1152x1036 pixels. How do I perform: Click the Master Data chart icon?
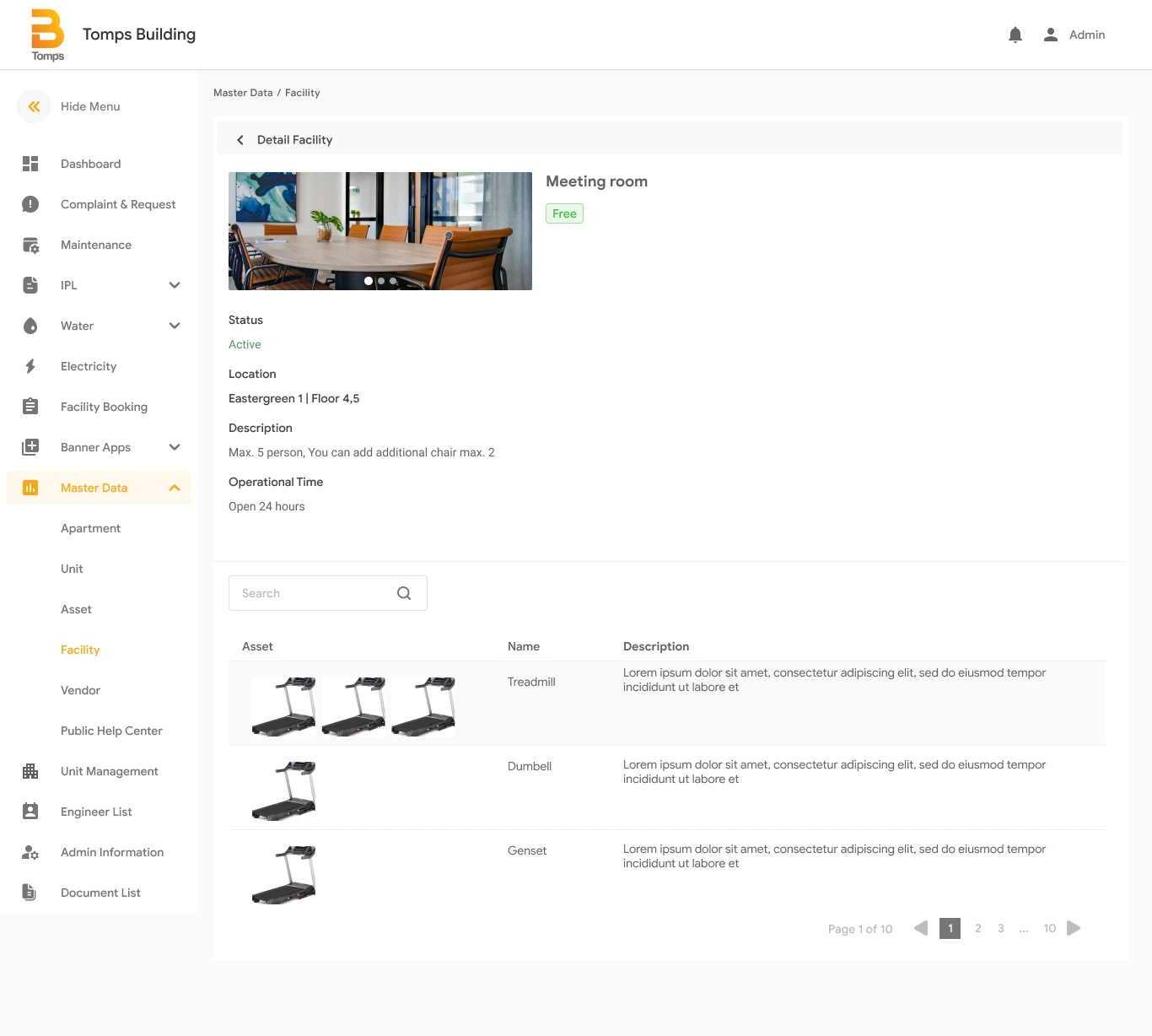pos(30,487)
